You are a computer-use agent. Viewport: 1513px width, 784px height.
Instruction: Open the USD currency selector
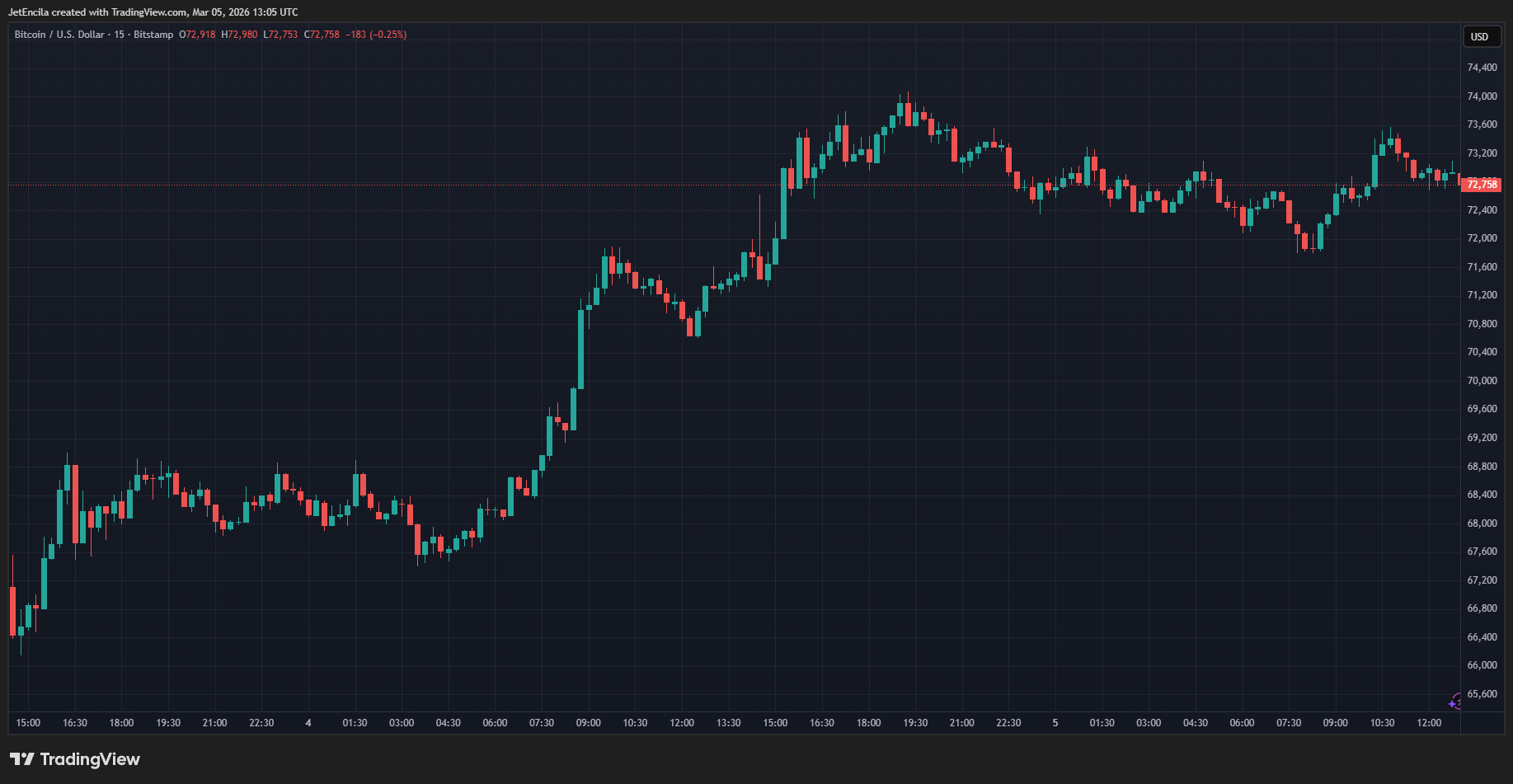pos(1480,36)
